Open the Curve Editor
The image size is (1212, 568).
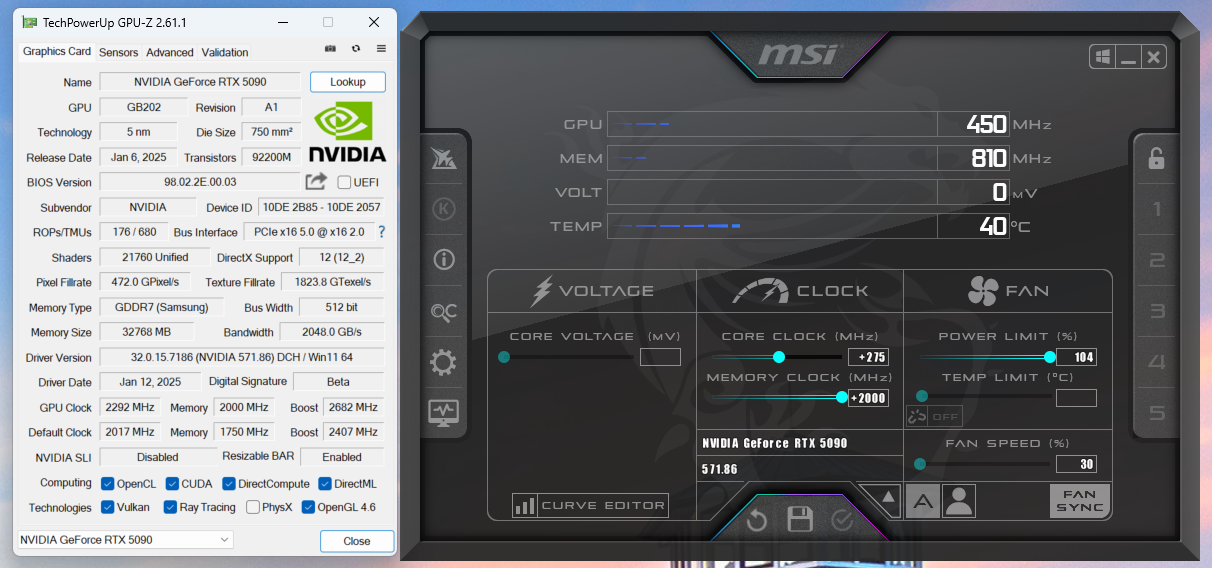[x=590, y=505]
